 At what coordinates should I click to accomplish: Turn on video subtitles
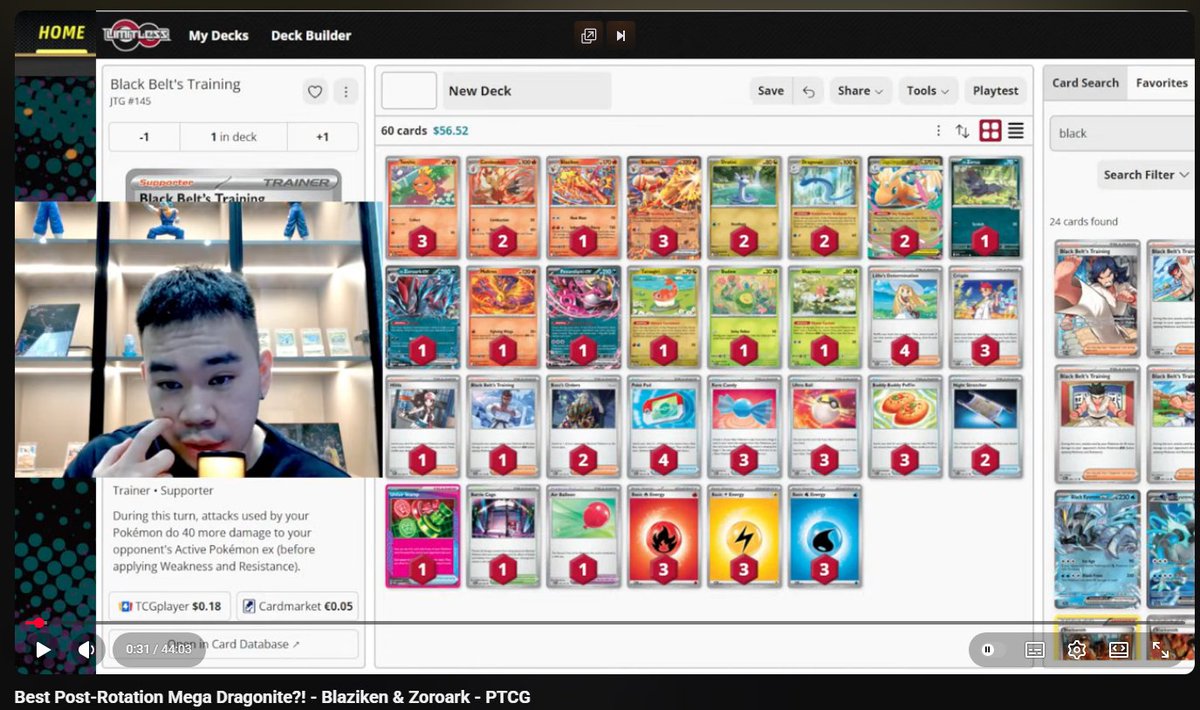click(1035, 650)
